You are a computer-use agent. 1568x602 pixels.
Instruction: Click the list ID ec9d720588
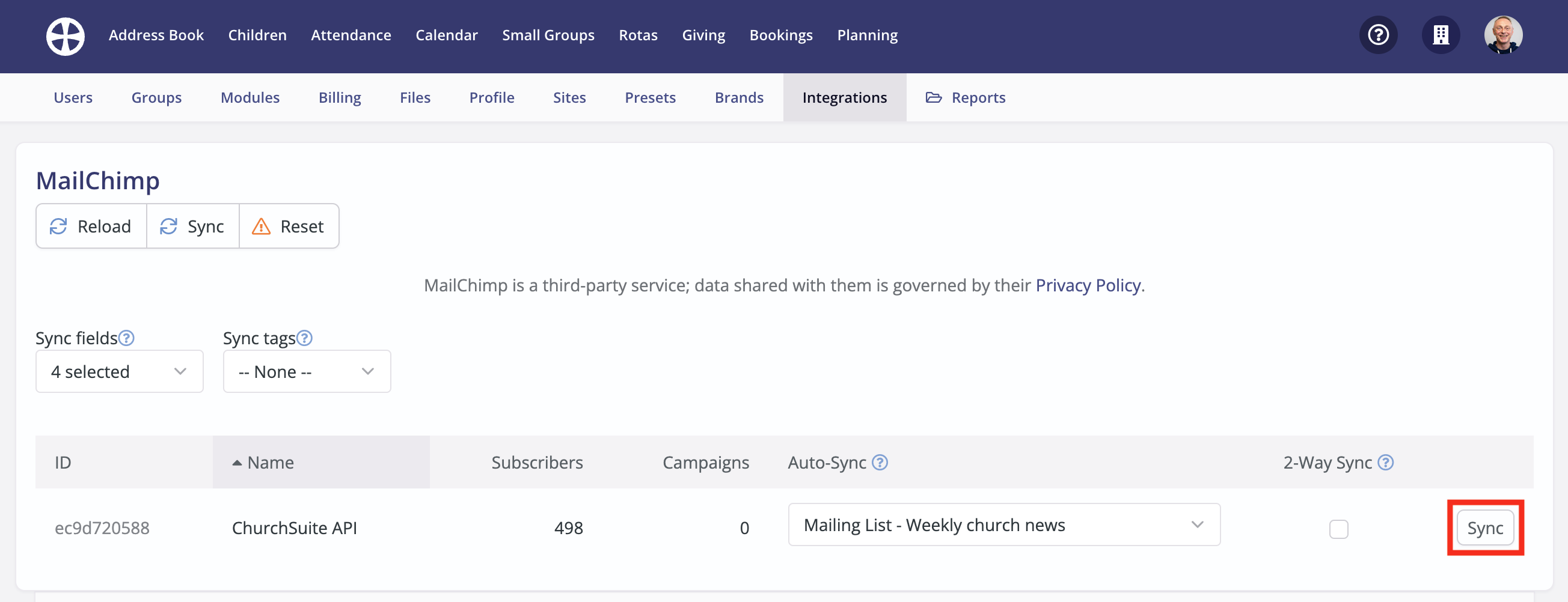[102, 528]
